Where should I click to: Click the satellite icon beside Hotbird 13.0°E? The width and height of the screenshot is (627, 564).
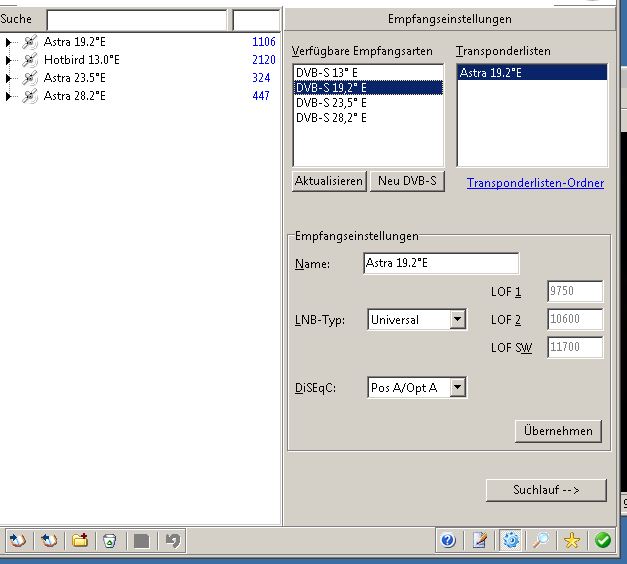click(x=30, y=60)
